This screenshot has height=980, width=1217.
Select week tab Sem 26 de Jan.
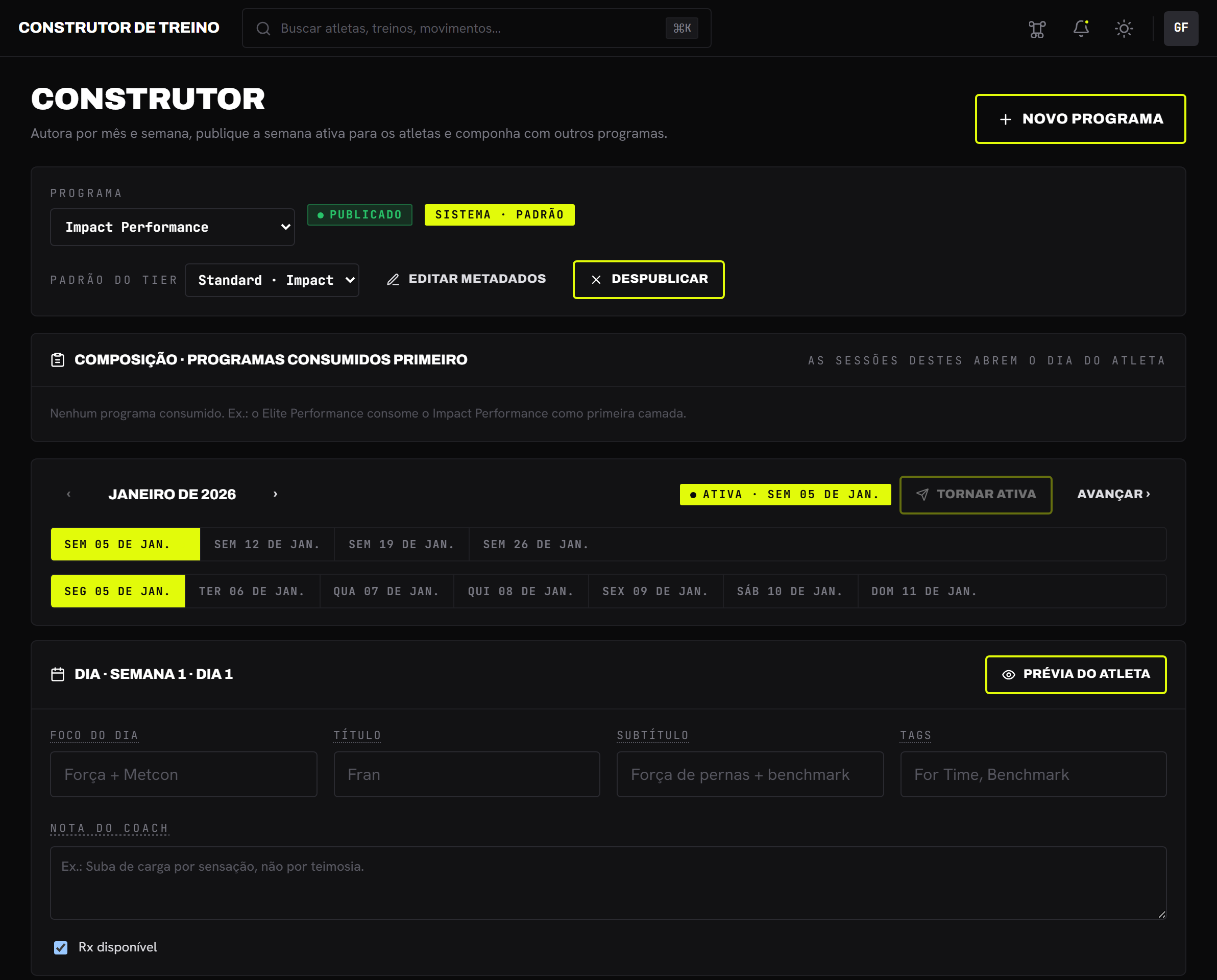coord(536,544)
